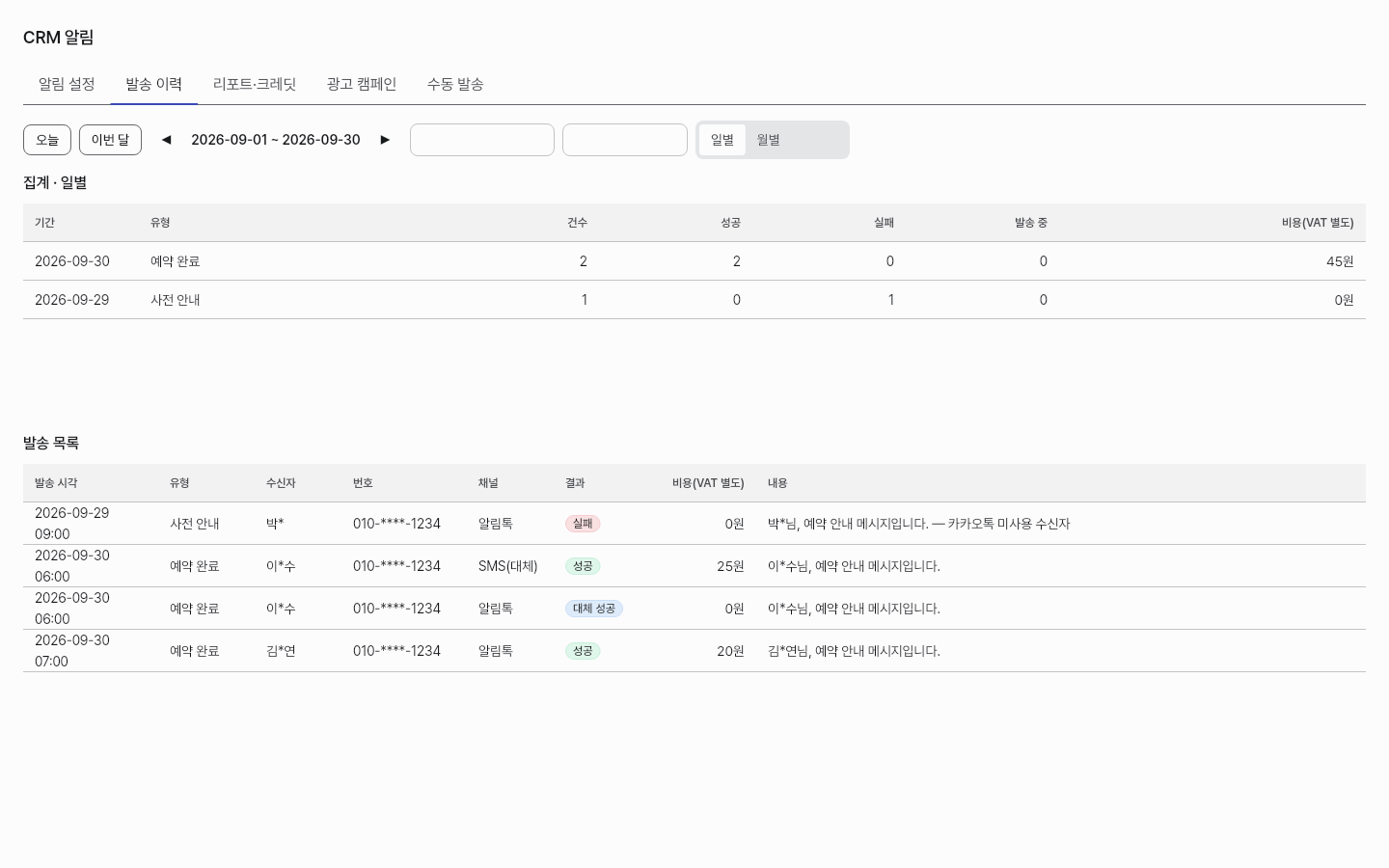Image resolution: width=1389 pixels, height=868 pixels.
Task: Select recipient 김*연
Action: pos(281,651)
